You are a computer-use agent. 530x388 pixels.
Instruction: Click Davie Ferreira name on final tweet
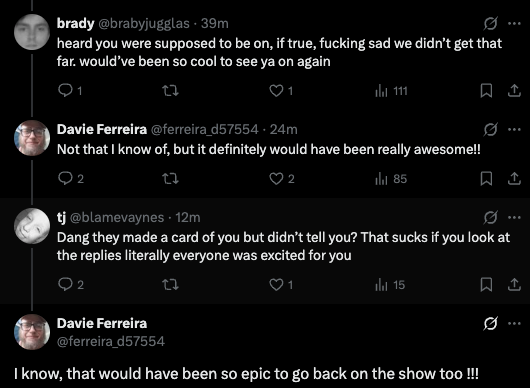point(102,323)
